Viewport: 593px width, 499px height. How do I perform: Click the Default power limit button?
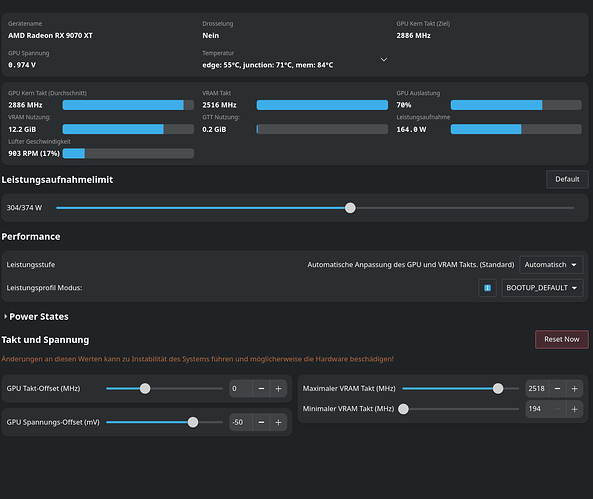pyautogui.click(x=567, y=179)
